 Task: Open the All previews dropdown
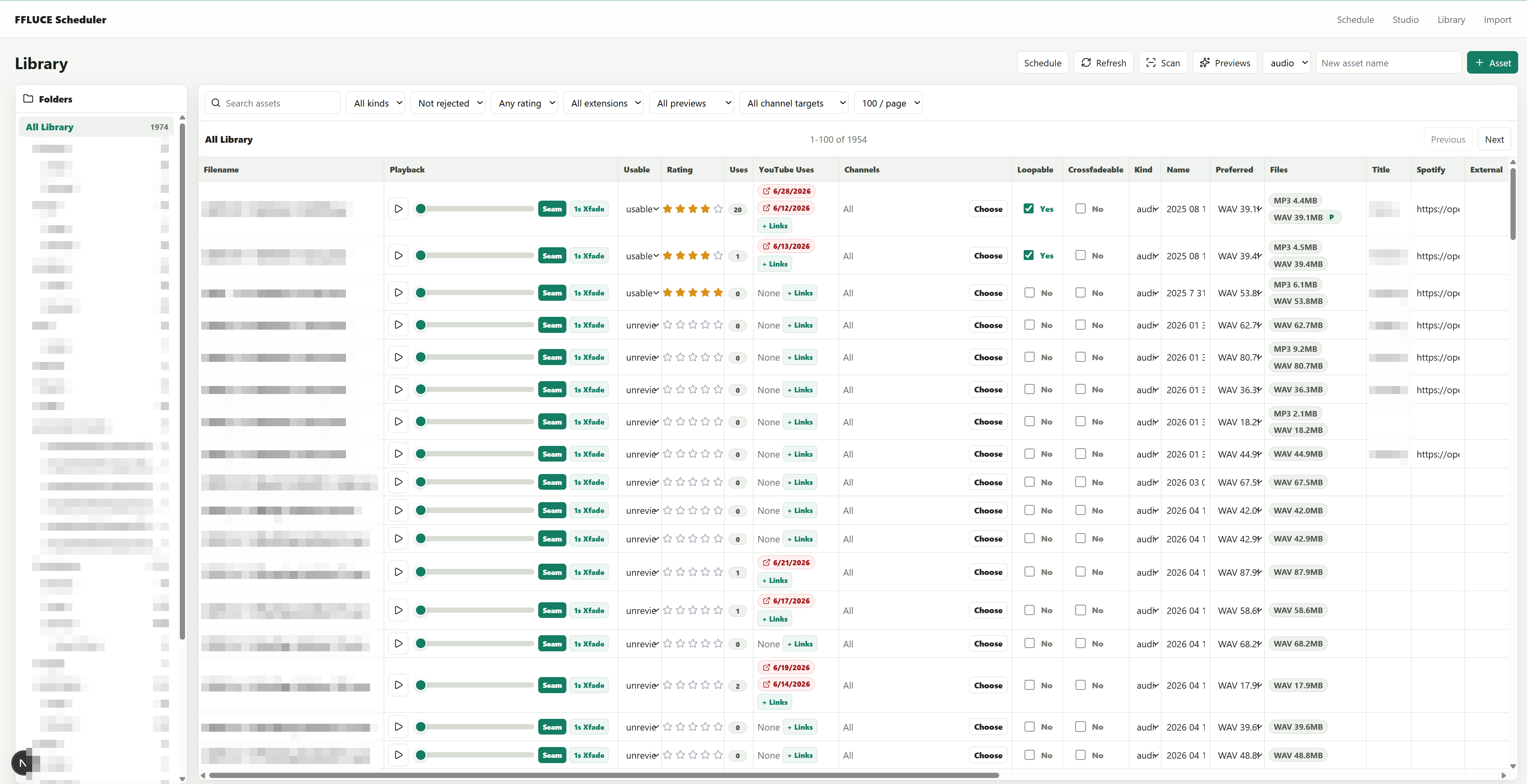click(x=691, y=103)
